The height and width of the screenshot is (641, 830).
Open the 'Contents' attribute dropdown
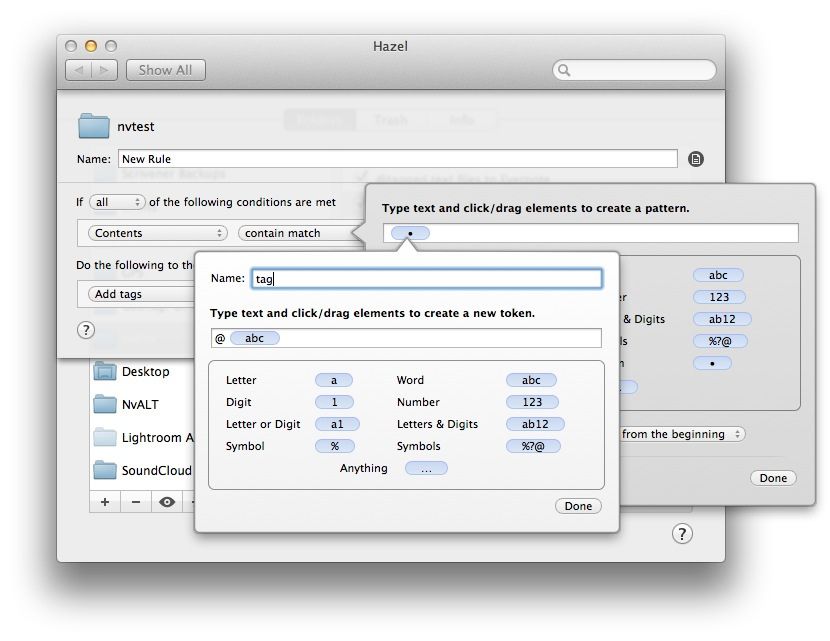(x=157, y=233)
